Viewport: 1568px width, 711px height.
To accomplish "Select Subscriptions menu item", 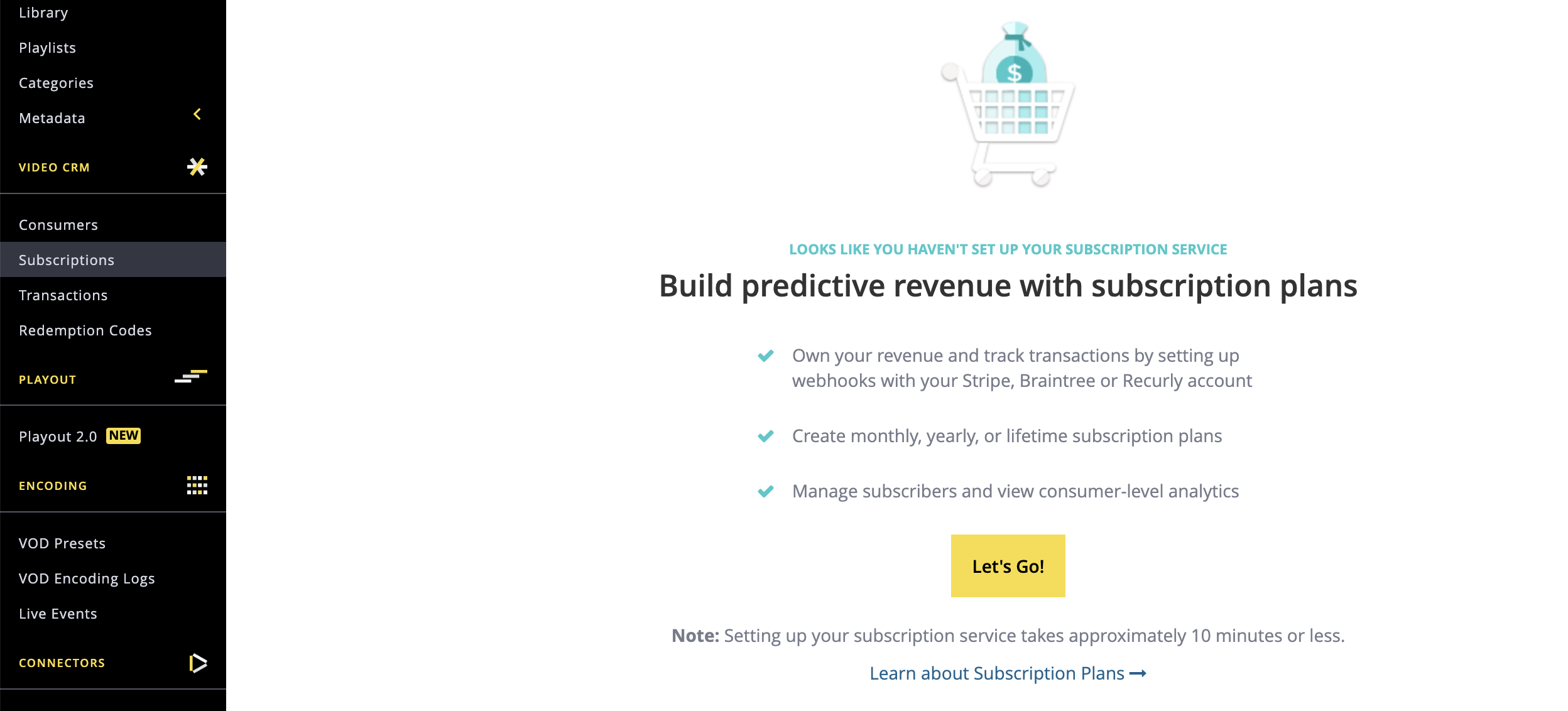I will click(x=113, y=259).
